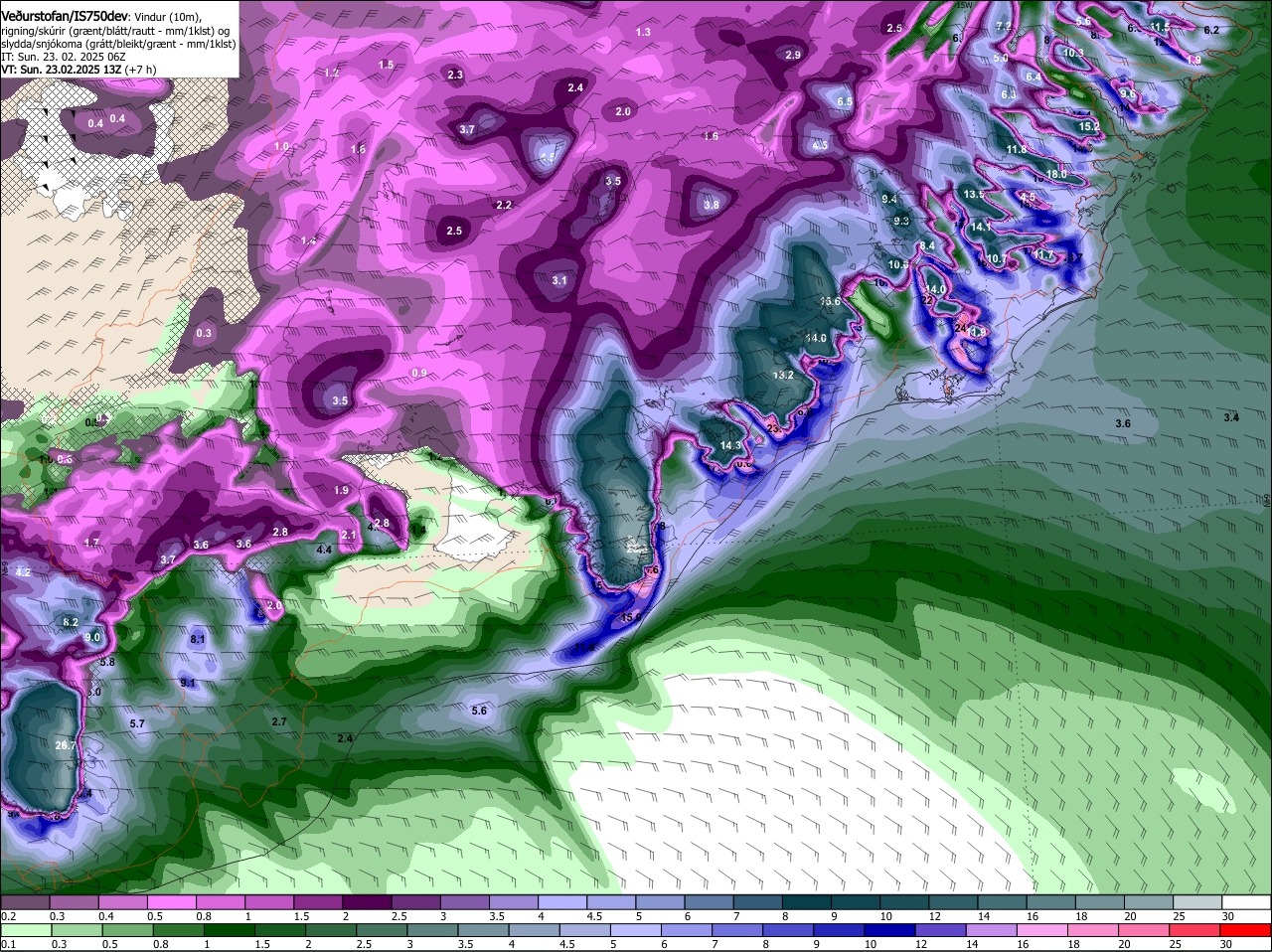This screenshot has width=1272, height=952.
Task: Click the '9.4' value on the map
Action: (x=889, y=200)
